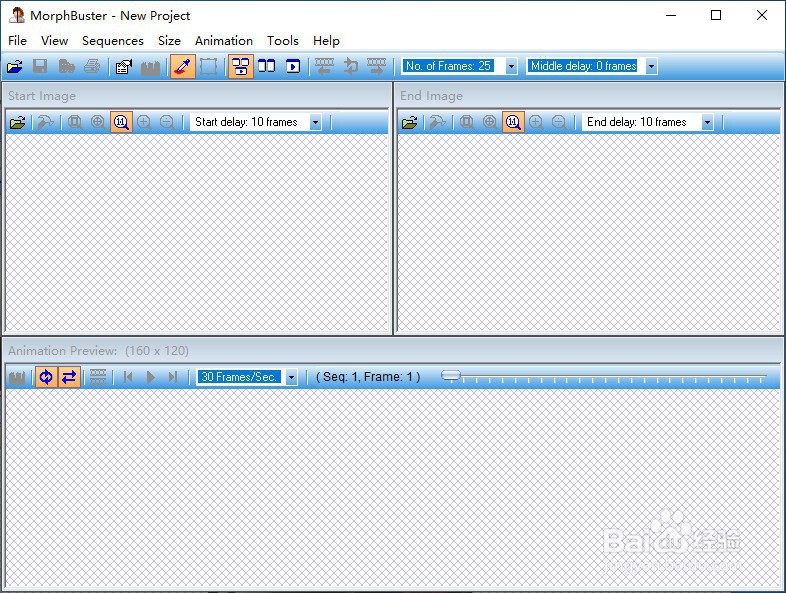Click the empty Start Image canvas
786x593 pixels.
pyautogui.click(x=198, y=232)
